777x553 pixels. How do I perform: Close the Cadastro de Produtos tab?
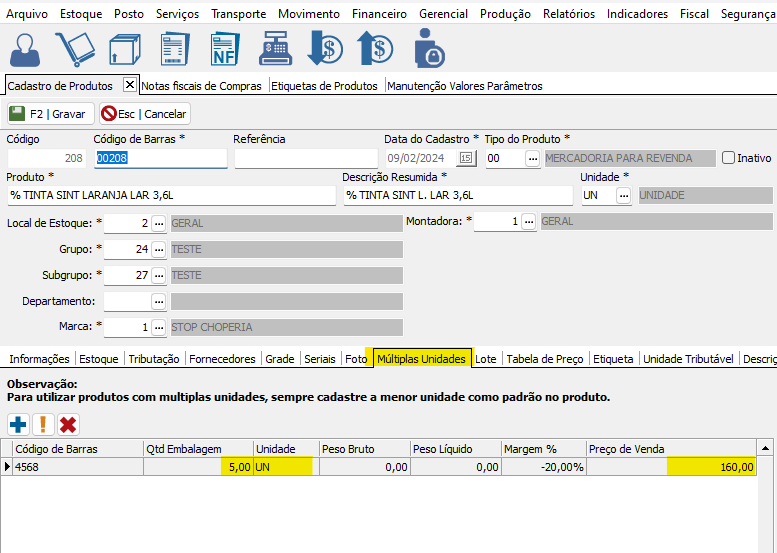[x=129, y=85]
